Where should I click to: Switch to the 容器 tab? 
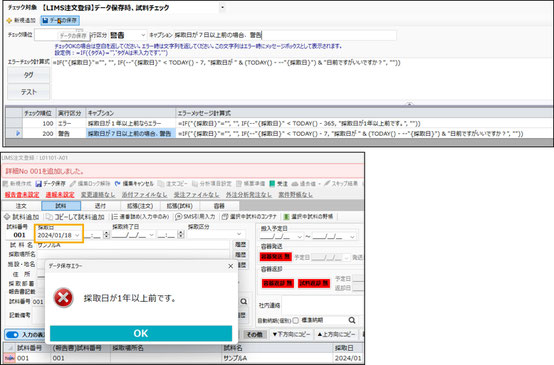click(219, 206)
